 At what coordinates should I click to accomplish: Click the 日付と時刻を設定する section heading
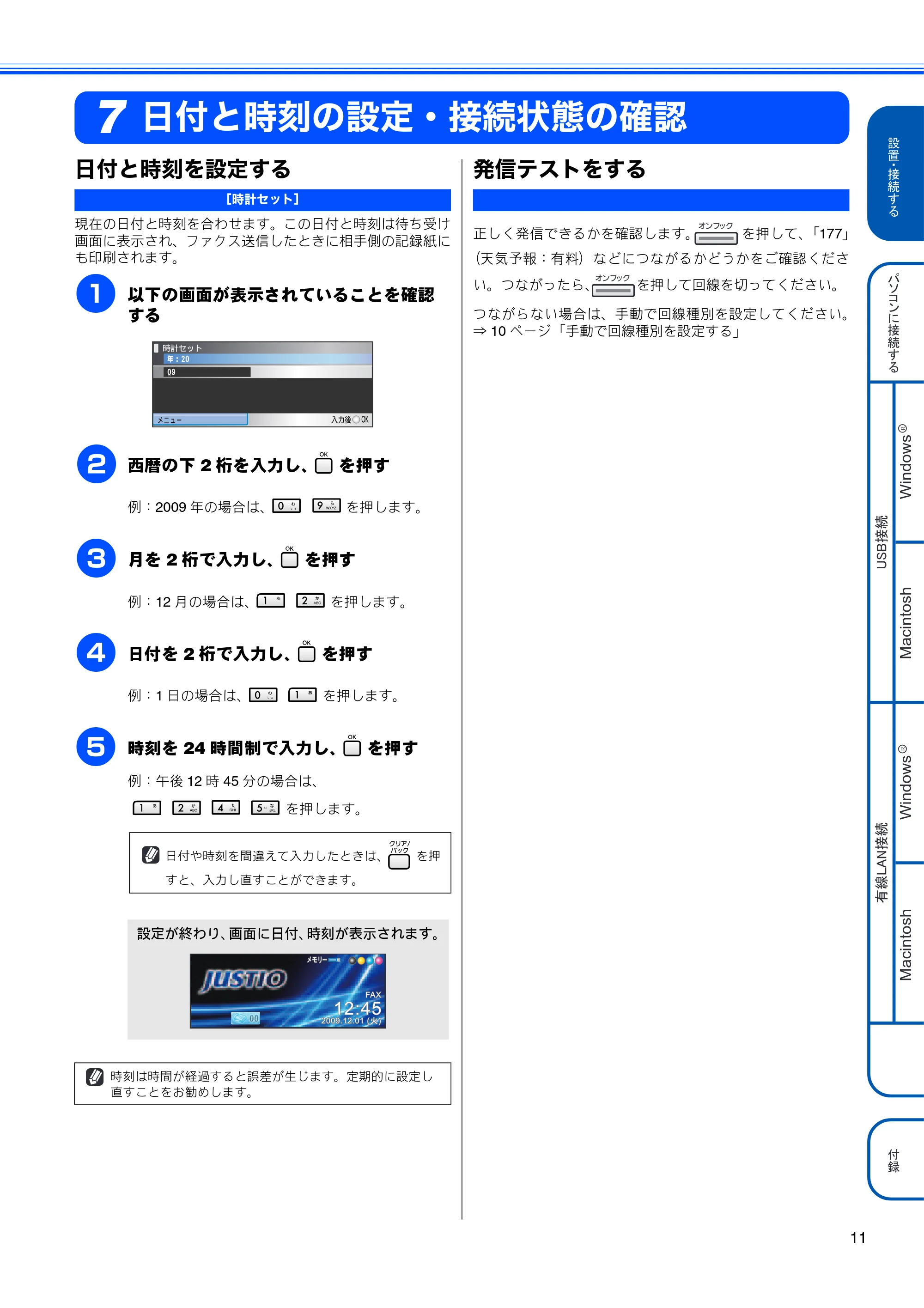click(x=183, y=169)
